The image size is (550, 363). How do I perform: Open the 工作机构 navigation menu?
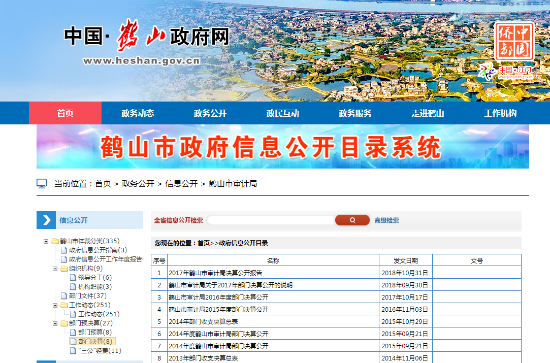500,113
